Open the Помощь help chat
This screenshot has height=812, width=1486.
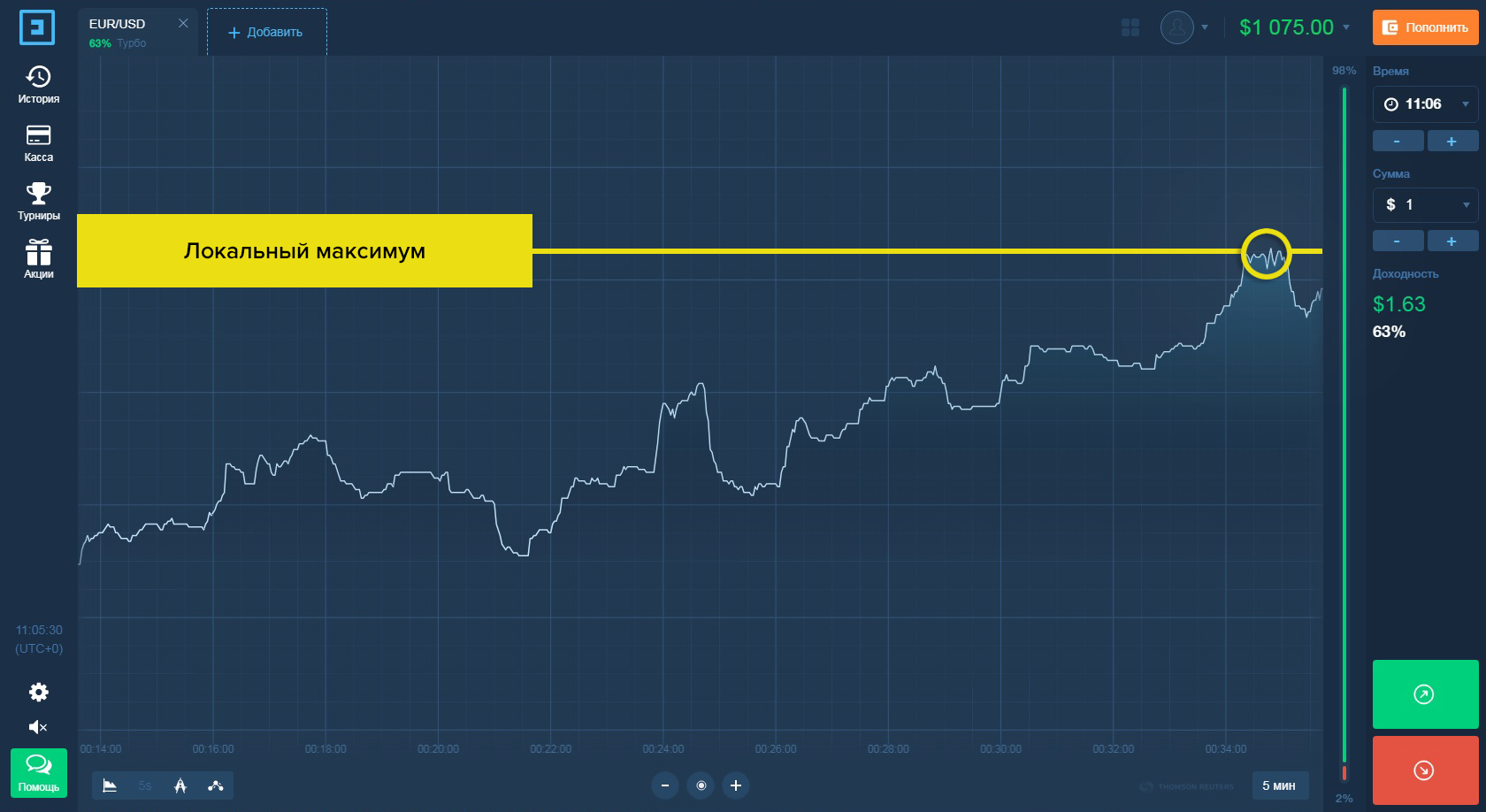39,773
